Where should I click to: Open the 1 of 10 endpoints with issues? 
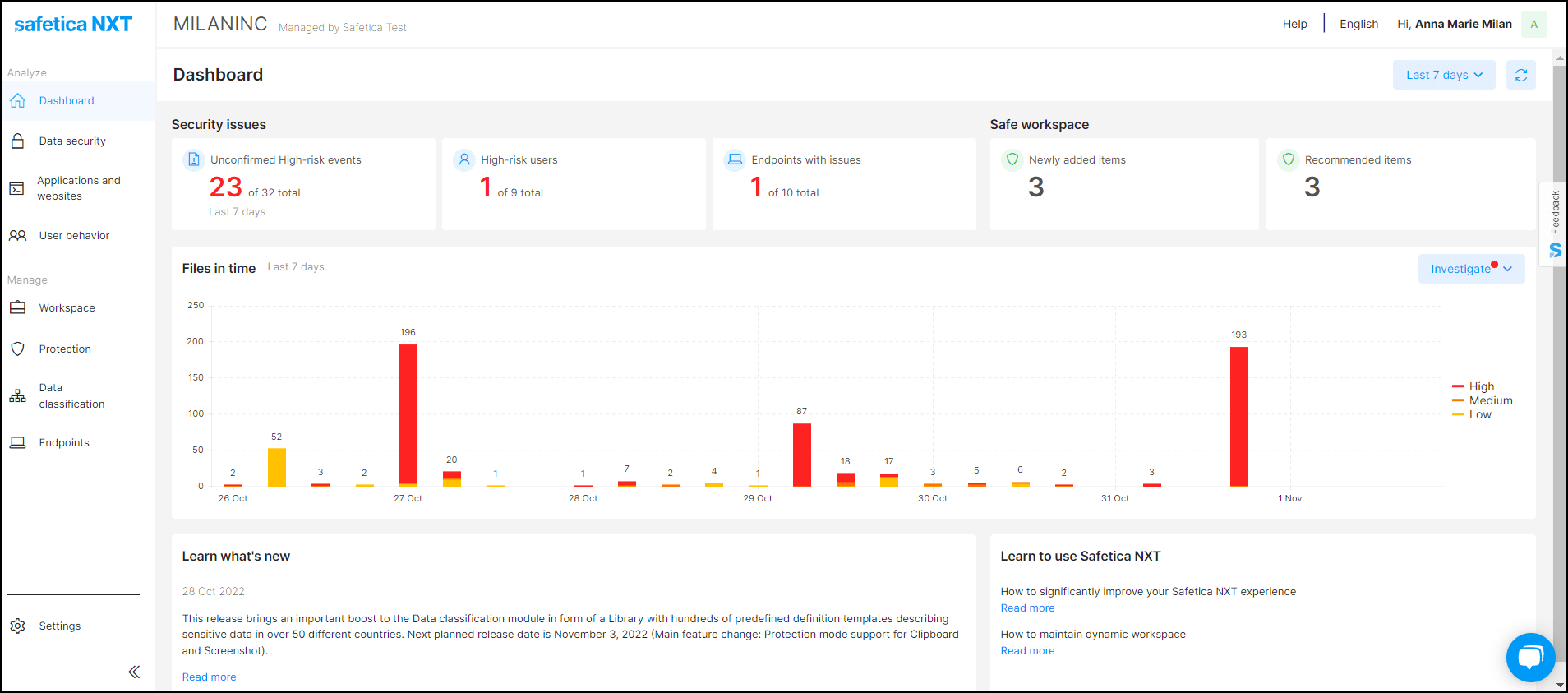coord(756,187)
